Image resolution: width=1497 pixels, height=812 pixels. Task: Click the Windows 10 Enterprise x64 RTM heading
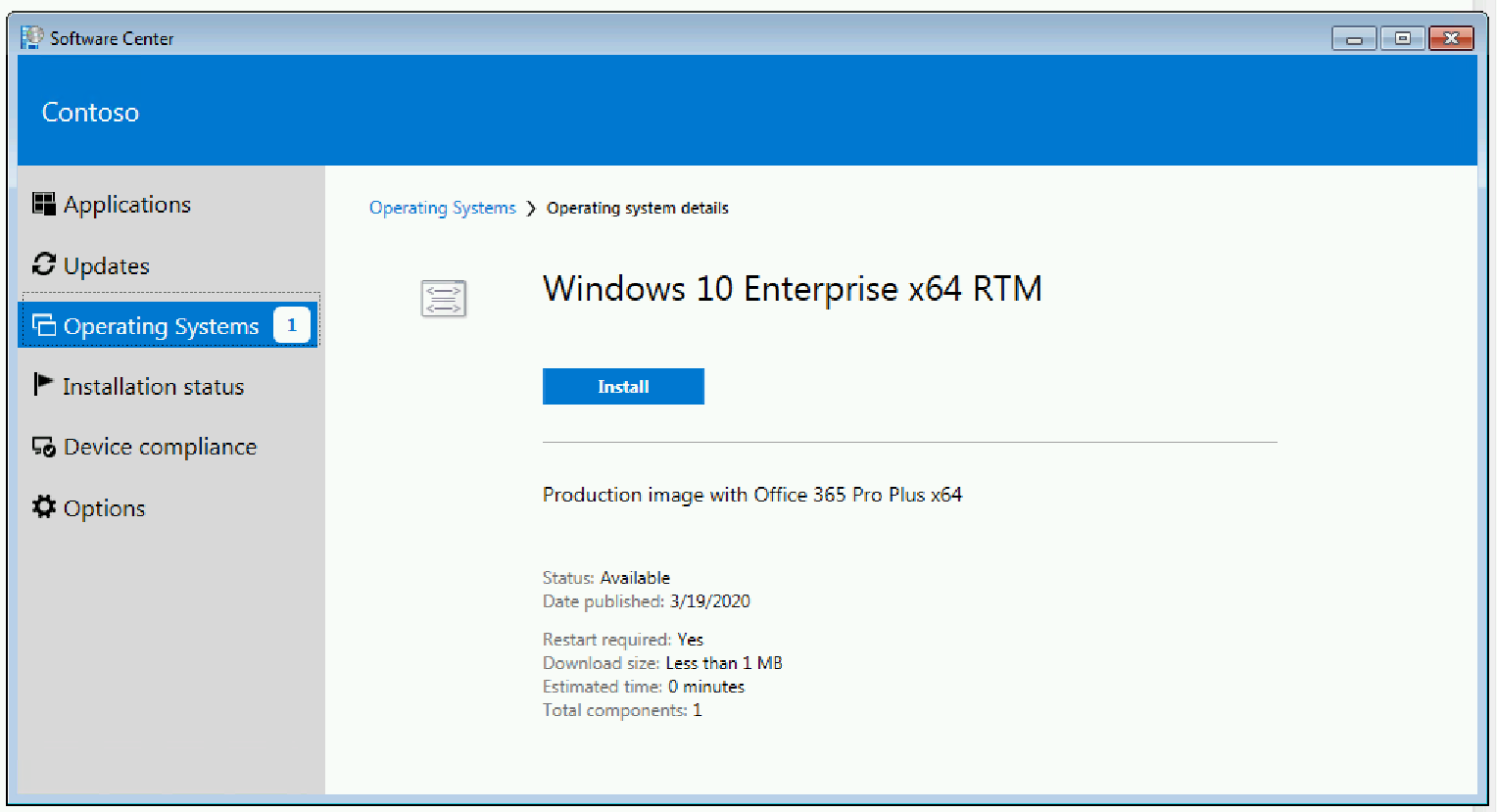pos(792,289)
